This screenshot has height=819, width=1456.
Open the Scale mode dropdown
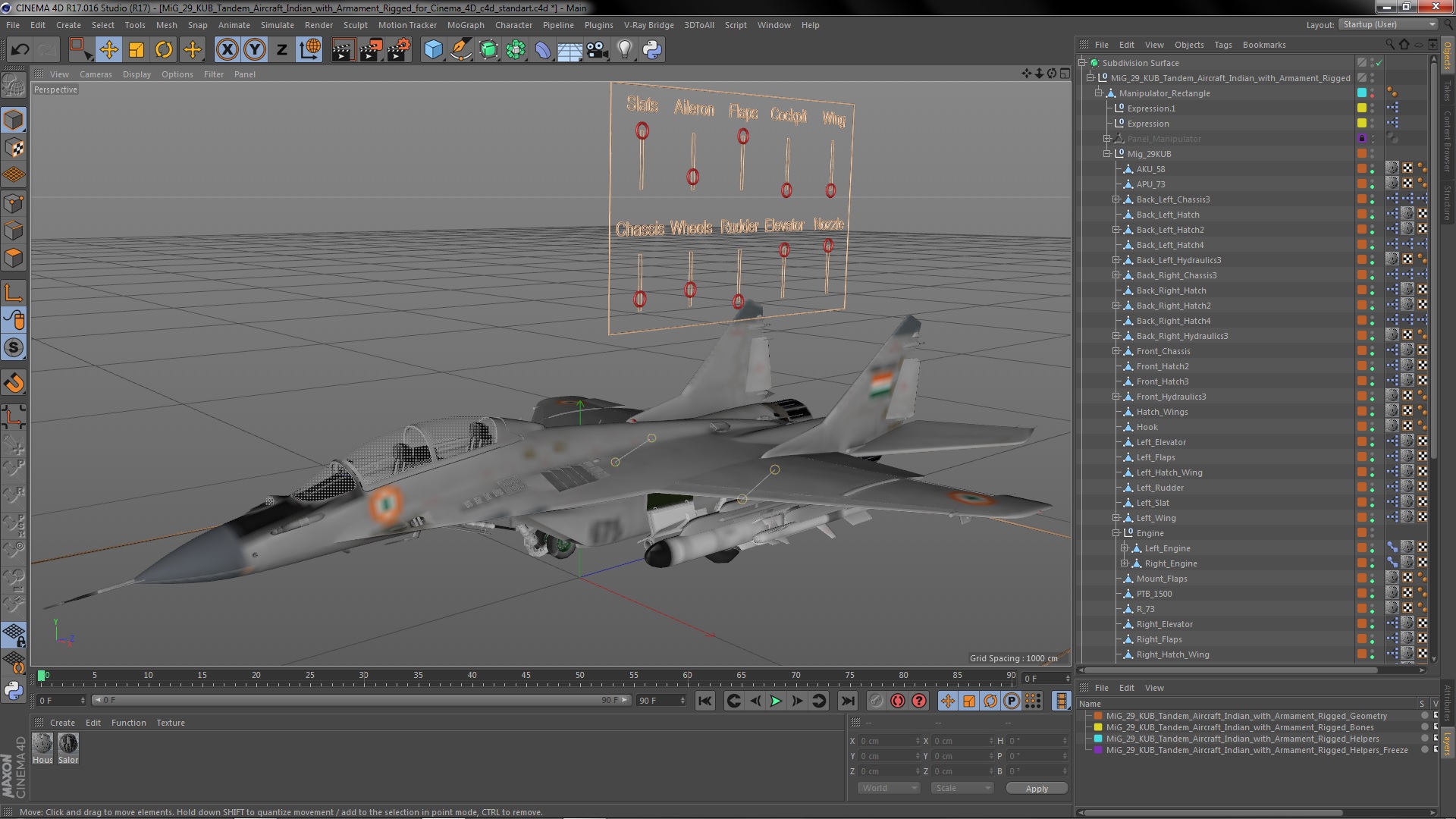point(962,788)
